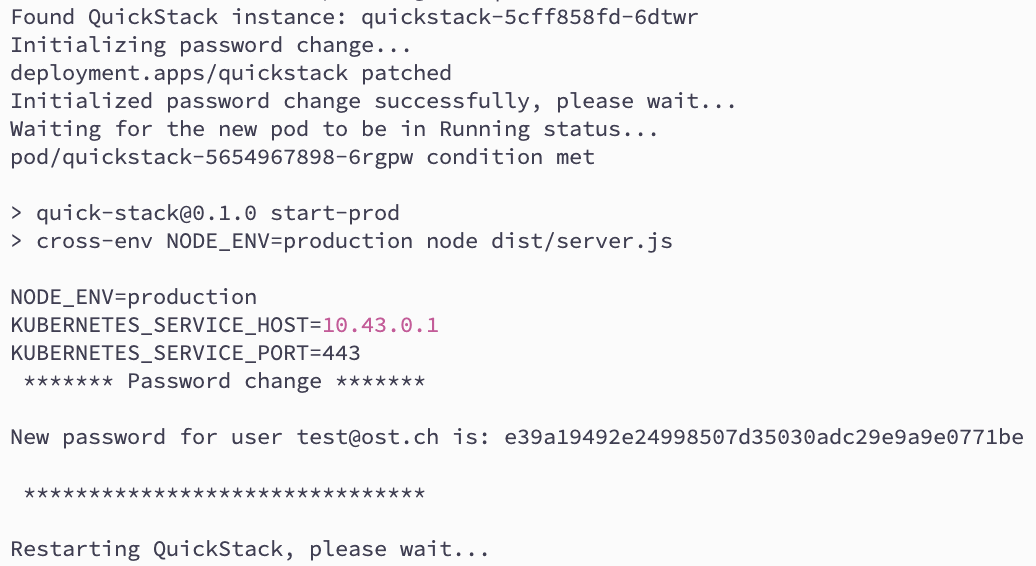Click "Restarting QuickStack, please wait..." line

pyautogui.click(x=250, y=549)
